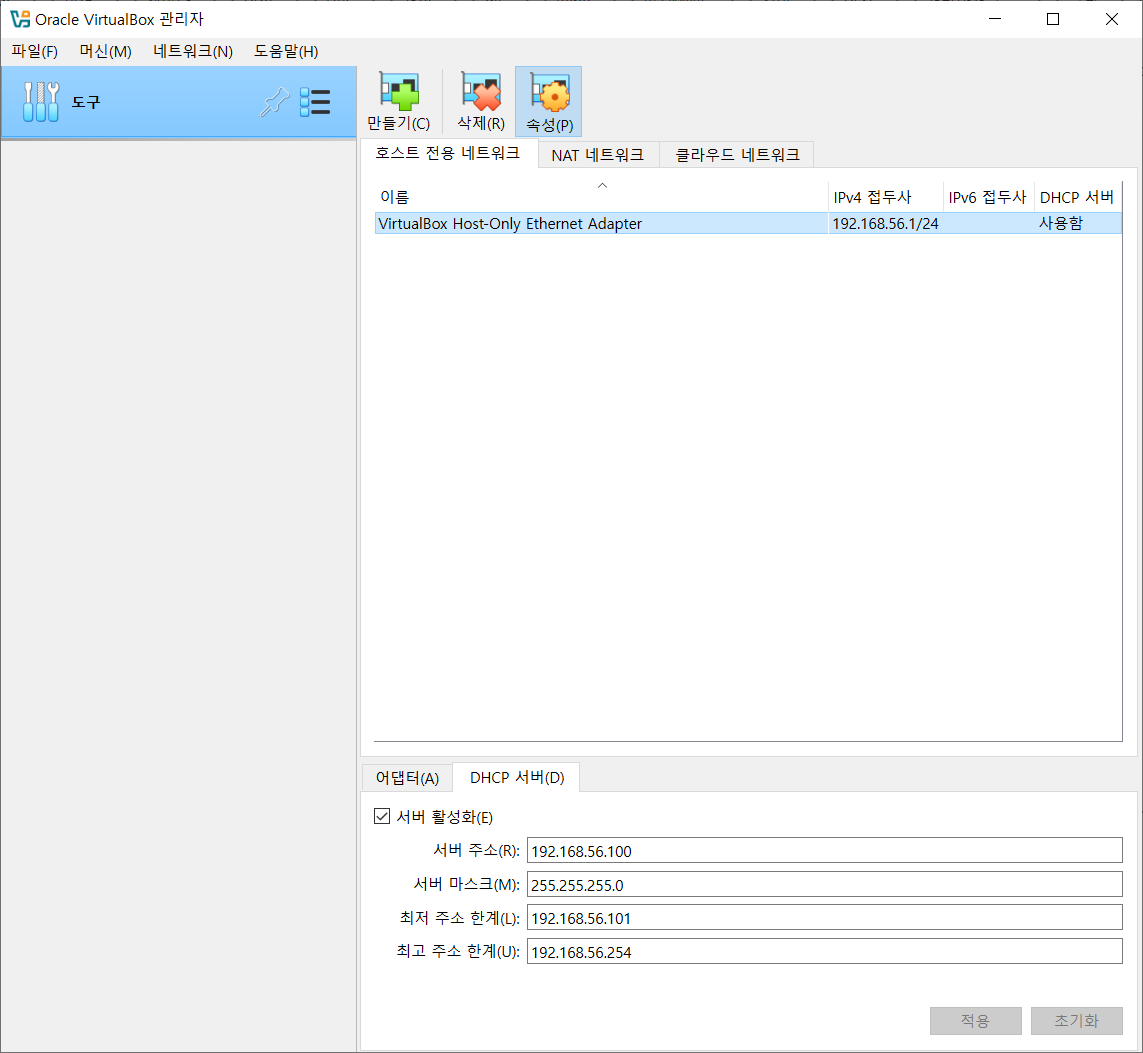The width and height of the screenshot is (1143, 1053).
Task: Sort by the 이름 column header
Action: click(601, 197)
